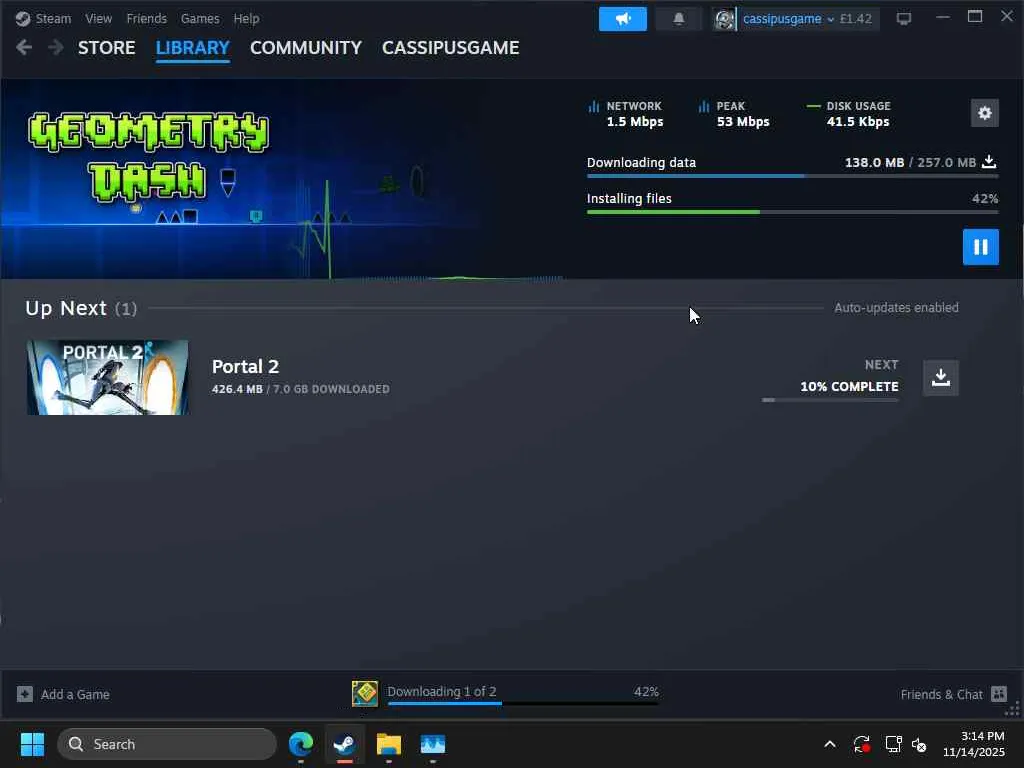Click the 426.4 MB / 7.0 GB text
This screenshot has width=1024, height=768.
300,389
